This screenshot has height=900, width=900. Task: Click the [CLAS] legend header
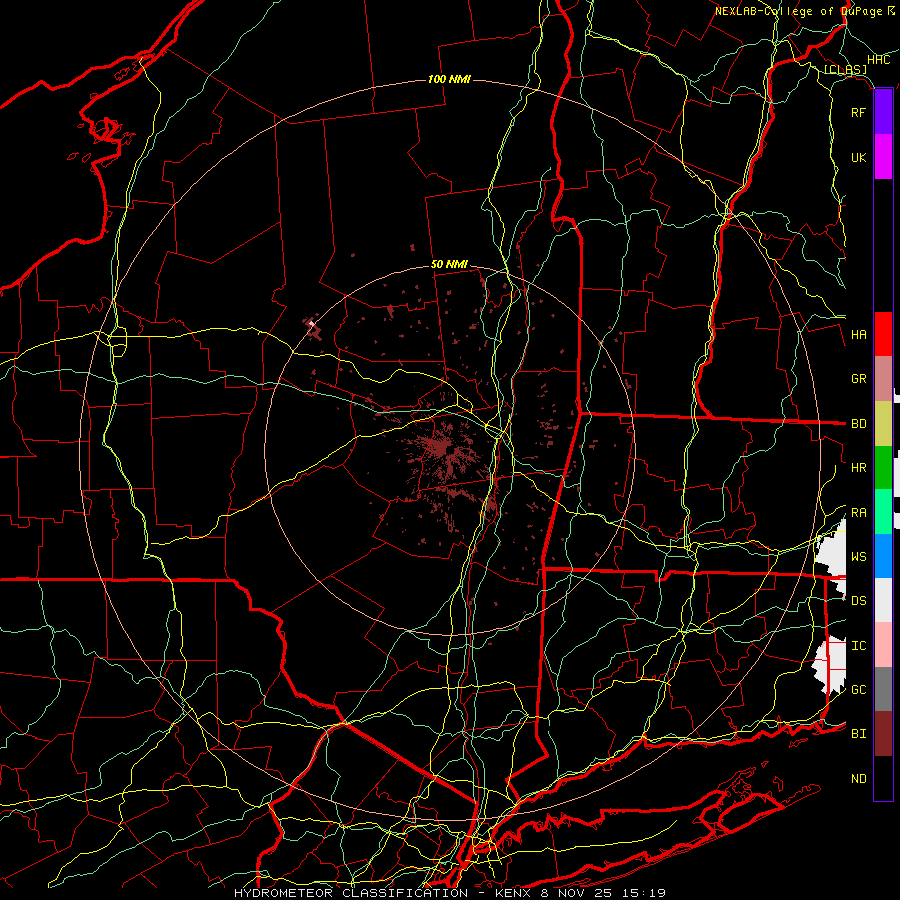845,70
